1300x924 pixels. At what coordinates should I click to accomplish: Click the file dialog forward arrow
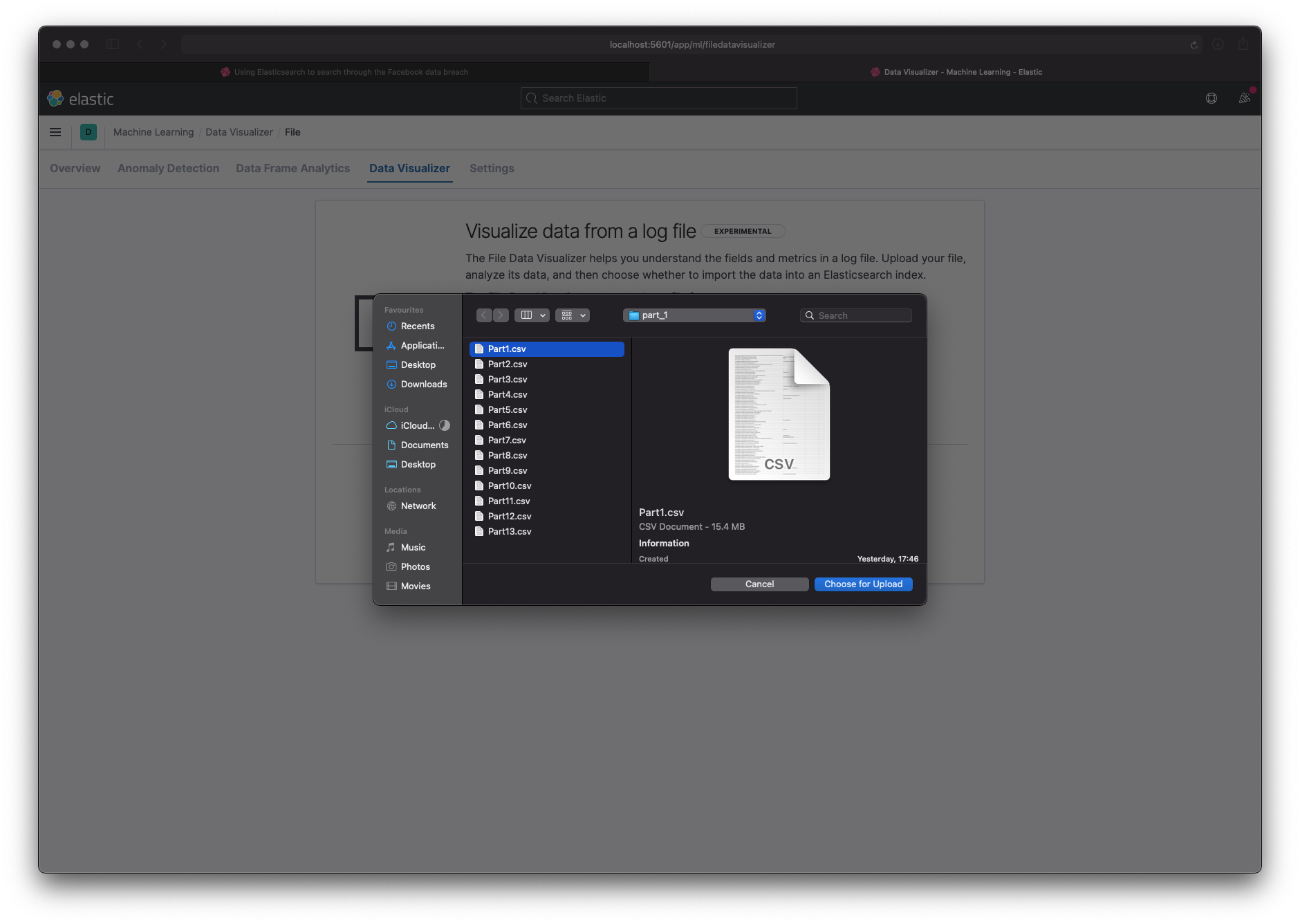(501, 315)
